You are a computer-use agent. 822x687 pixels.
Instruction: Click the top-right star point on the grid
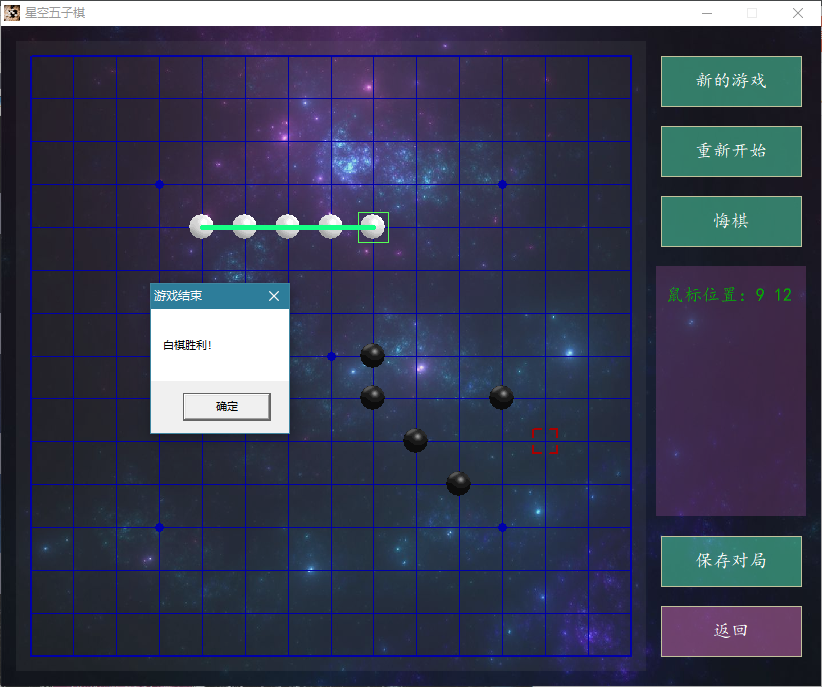point(502,185)
